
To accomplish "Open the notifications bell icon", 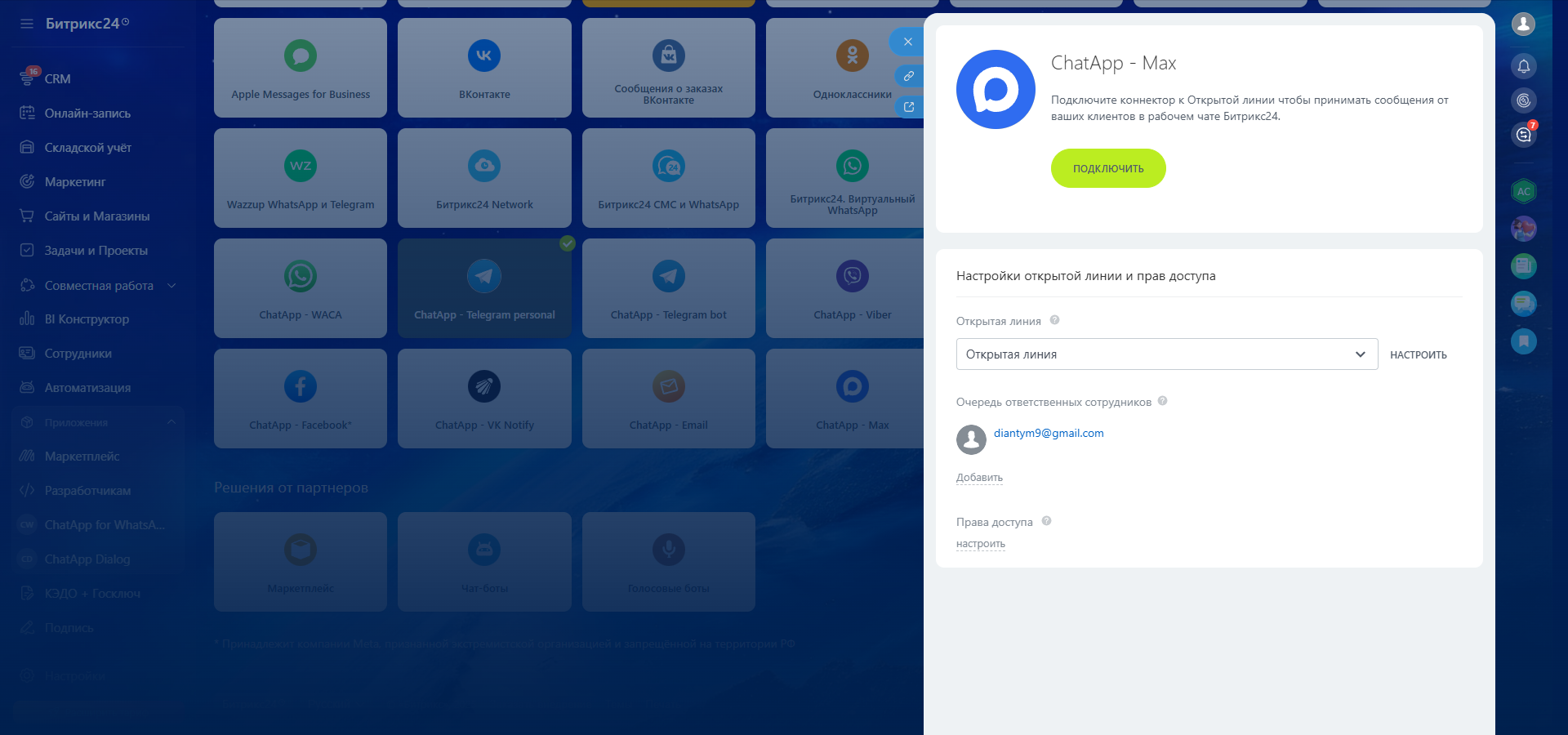I will point(1523,66).
